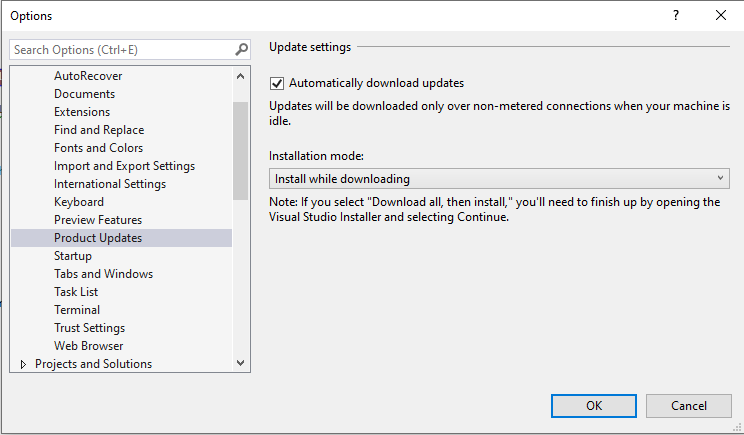Click the OK button
Screen dimensions: 744x435
click(x=594, y=406)
